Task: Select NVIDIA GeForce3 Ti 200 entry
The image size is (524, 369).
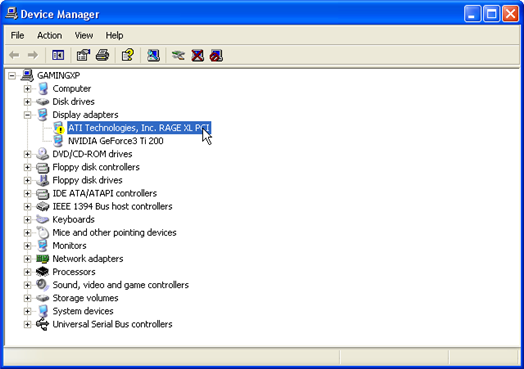Action: (x=116, y=141)
